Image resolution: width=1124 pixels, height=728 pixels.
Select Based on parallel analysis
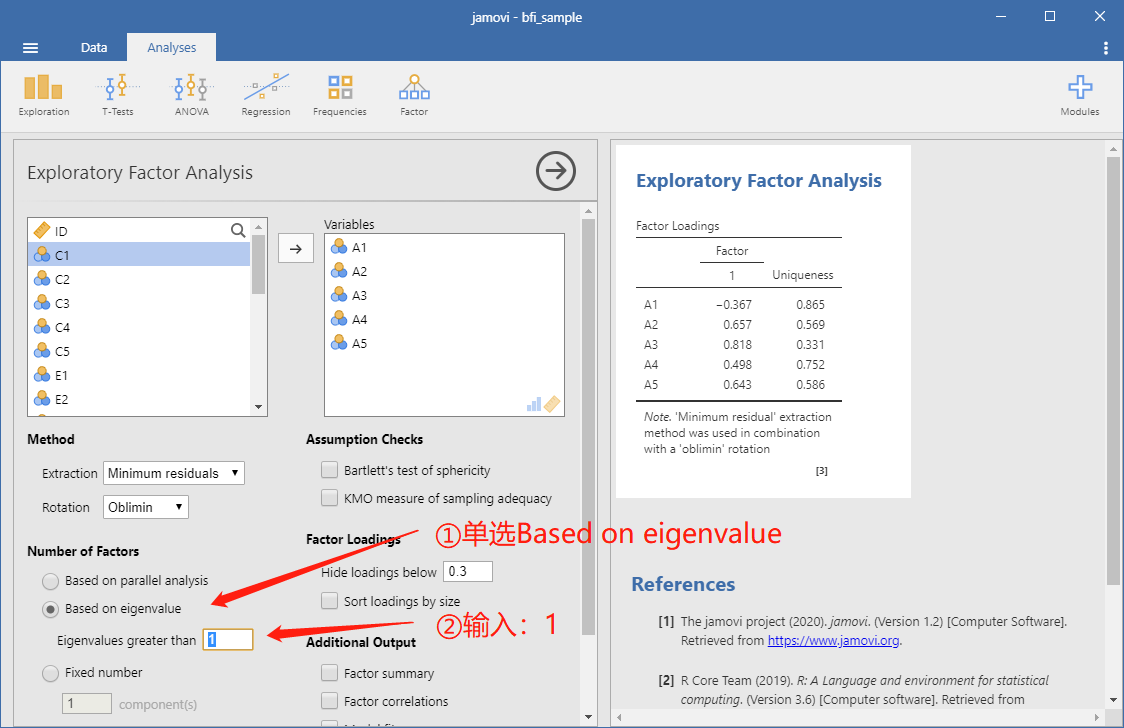[50, 581]
